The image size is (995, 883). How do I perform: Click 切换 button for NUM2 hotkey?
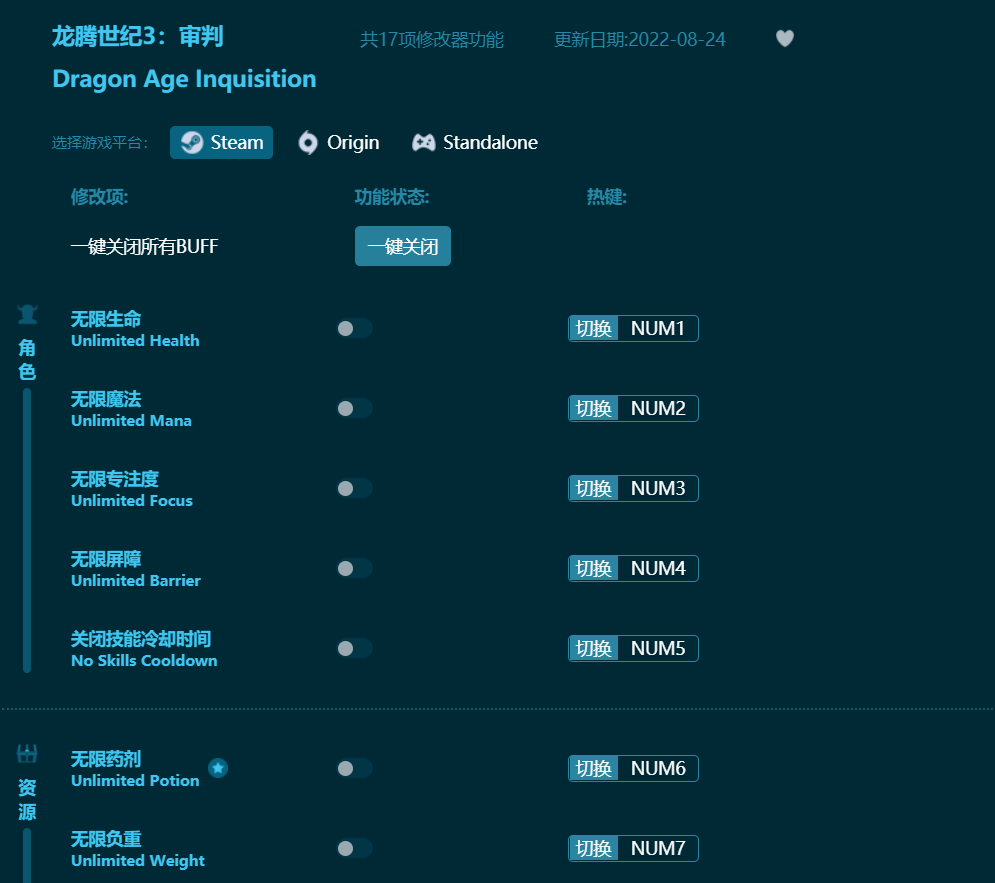coord(594,409)
